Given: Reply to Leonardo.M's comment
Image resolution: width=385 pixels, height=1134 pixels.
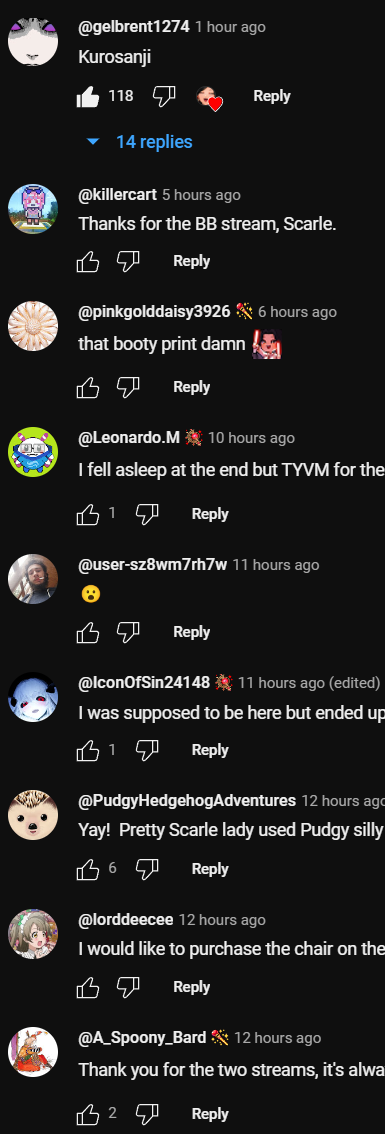Looking at the screenshot, I should click(210, 514).
